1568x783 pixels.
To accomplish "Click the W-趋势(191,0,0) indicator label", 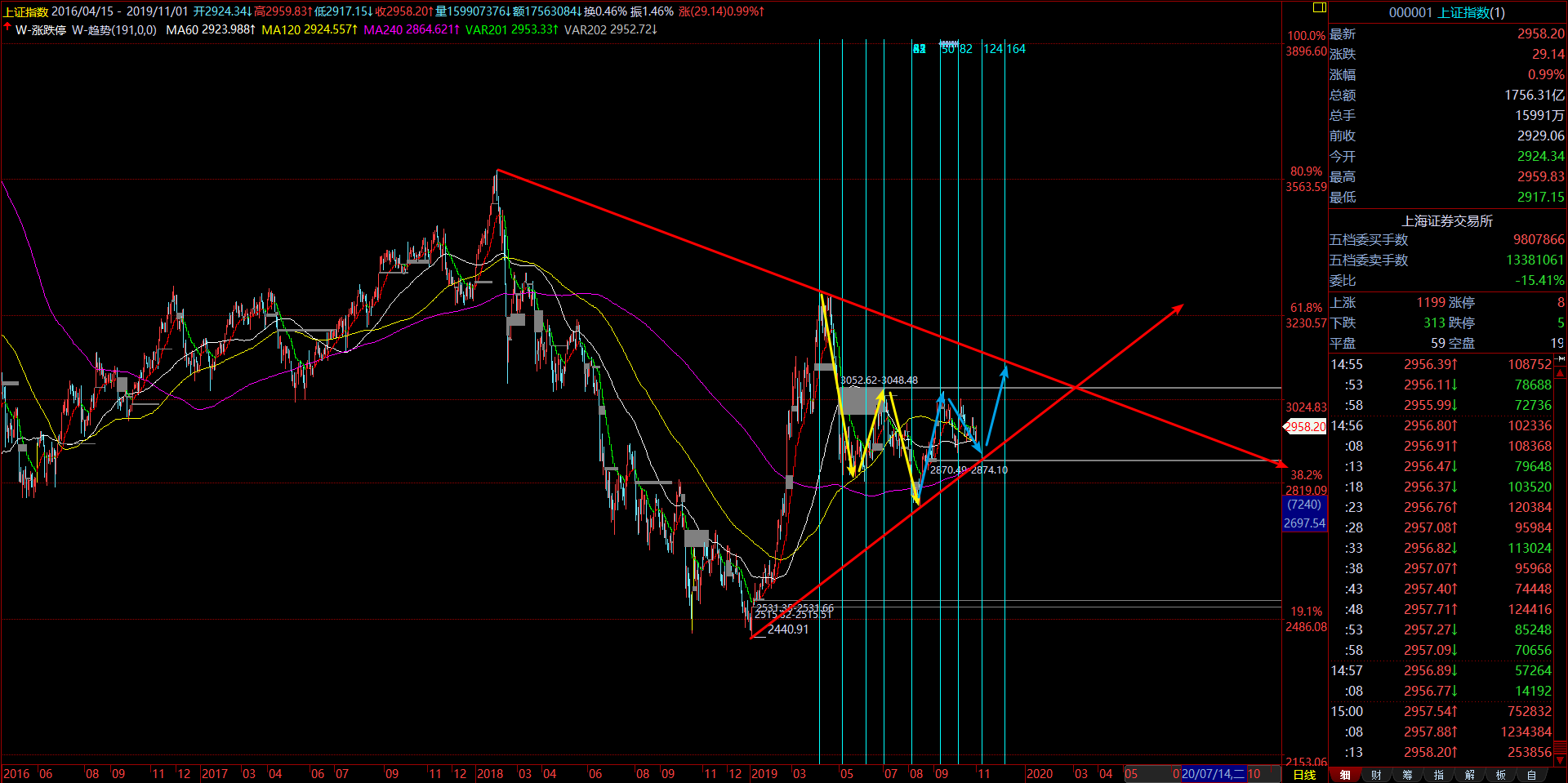I will tap(114, 29).
